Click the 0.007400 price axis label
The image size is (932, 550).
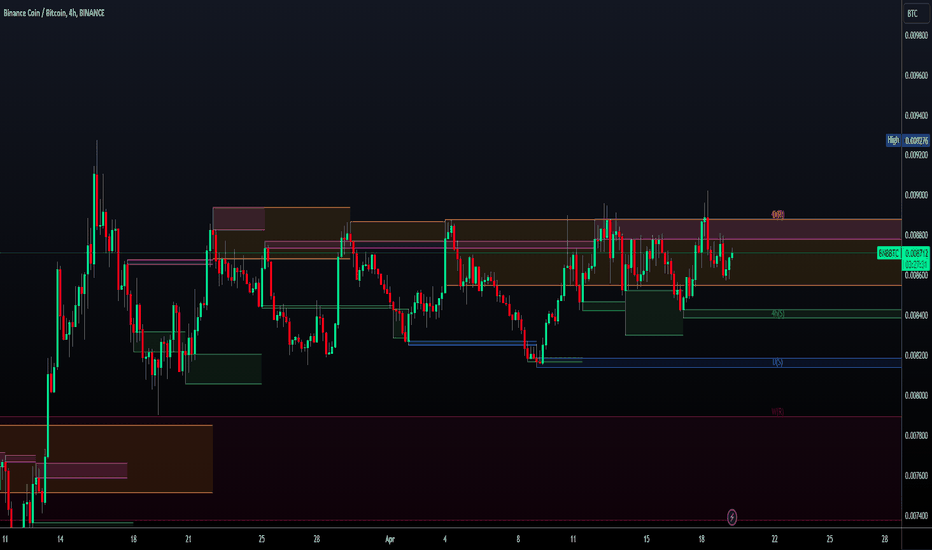point(916,516)
